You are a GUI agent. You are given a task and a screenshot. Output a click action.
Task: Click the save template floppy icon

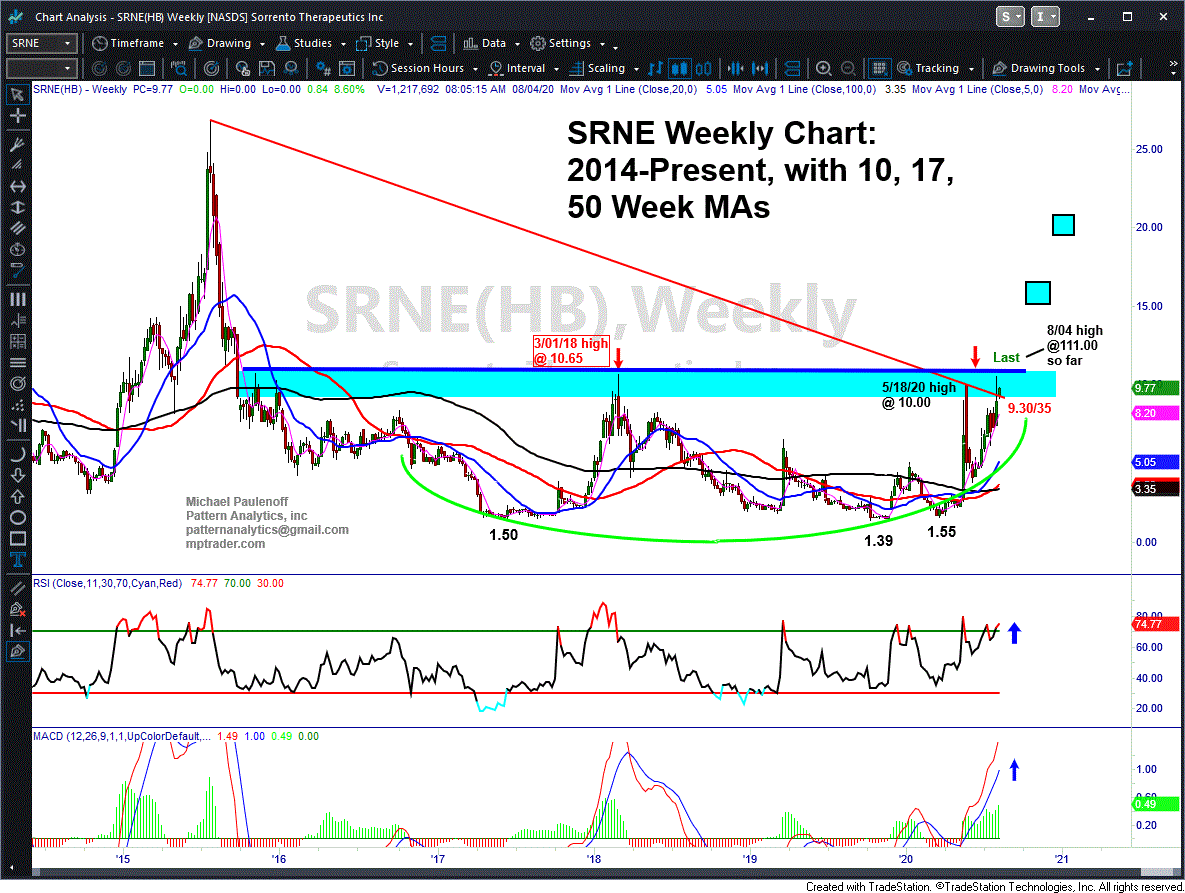(x=266, y=69)
